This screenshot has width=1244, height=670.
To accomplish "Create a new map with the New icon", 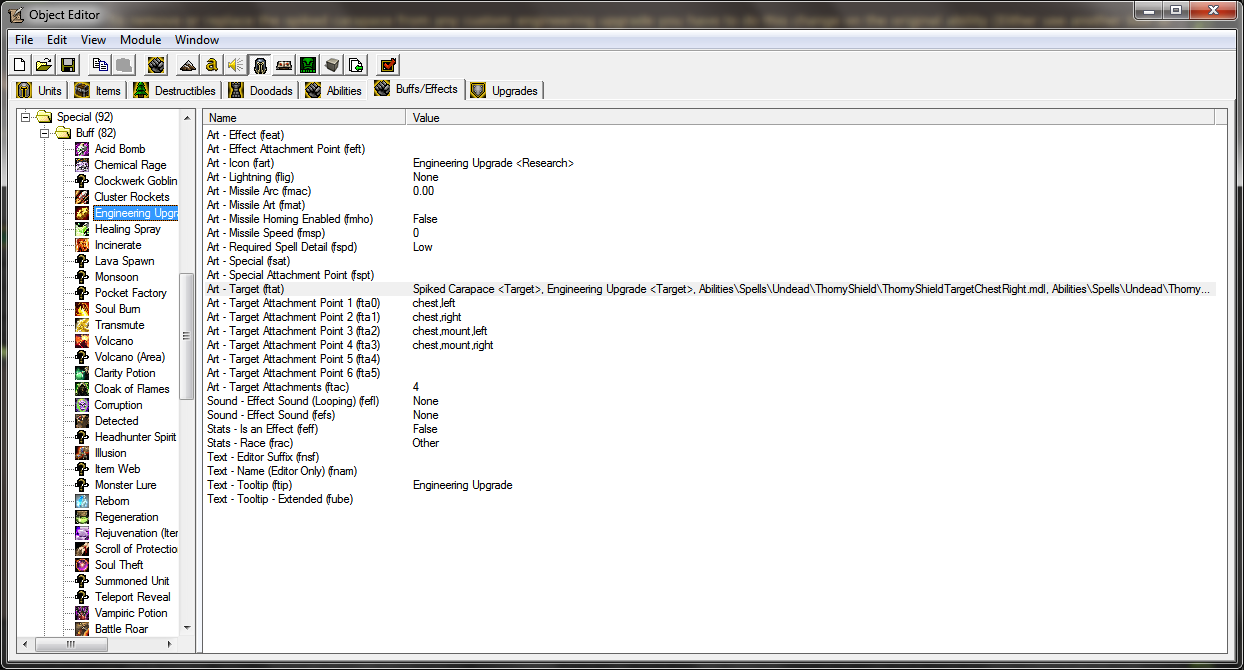I will (19, 65).
